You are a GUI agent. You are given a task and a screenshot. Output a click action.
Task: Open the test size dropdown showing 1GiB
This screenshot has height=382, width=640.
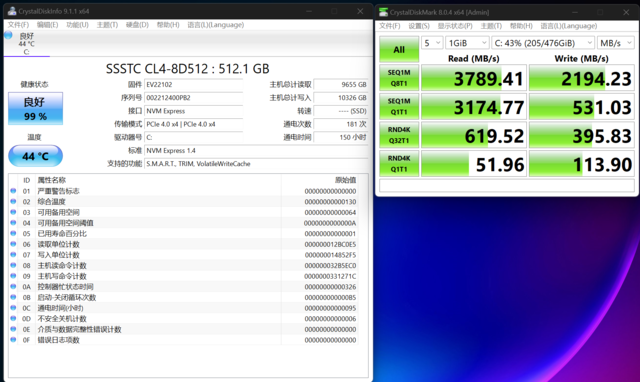467,43
